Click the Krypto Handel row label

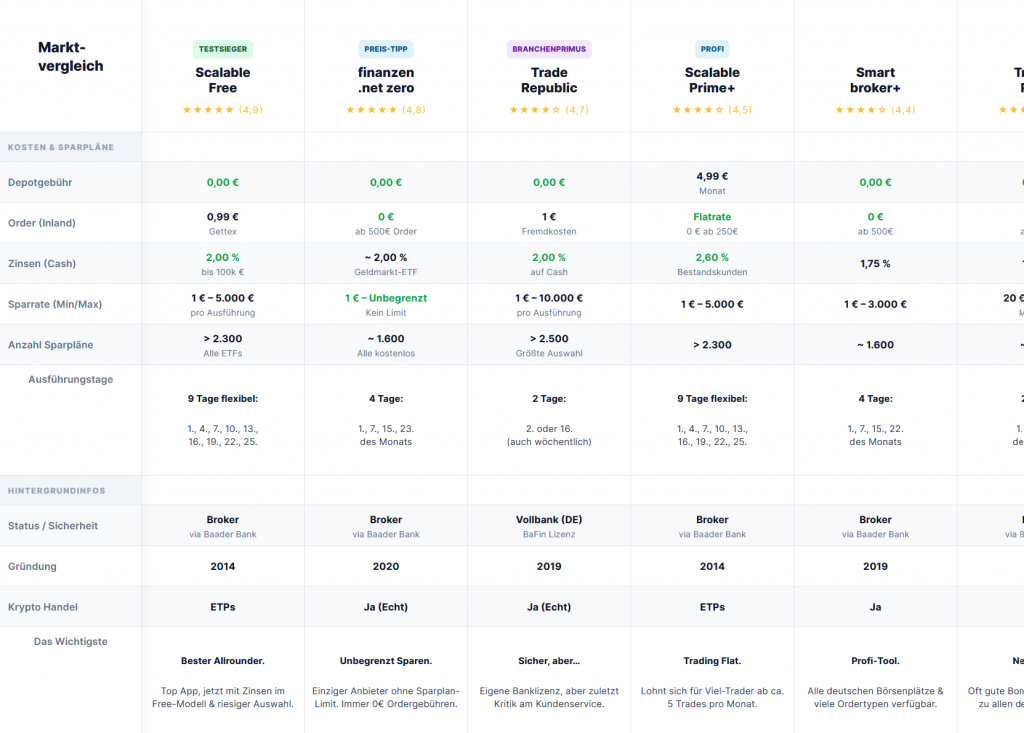click(43, 607)
